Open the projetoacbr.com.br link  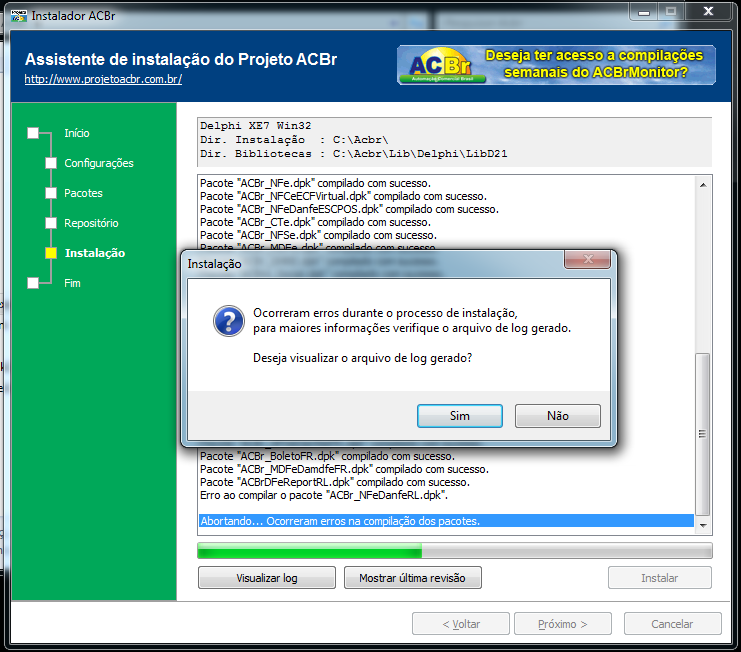point(103,79)
